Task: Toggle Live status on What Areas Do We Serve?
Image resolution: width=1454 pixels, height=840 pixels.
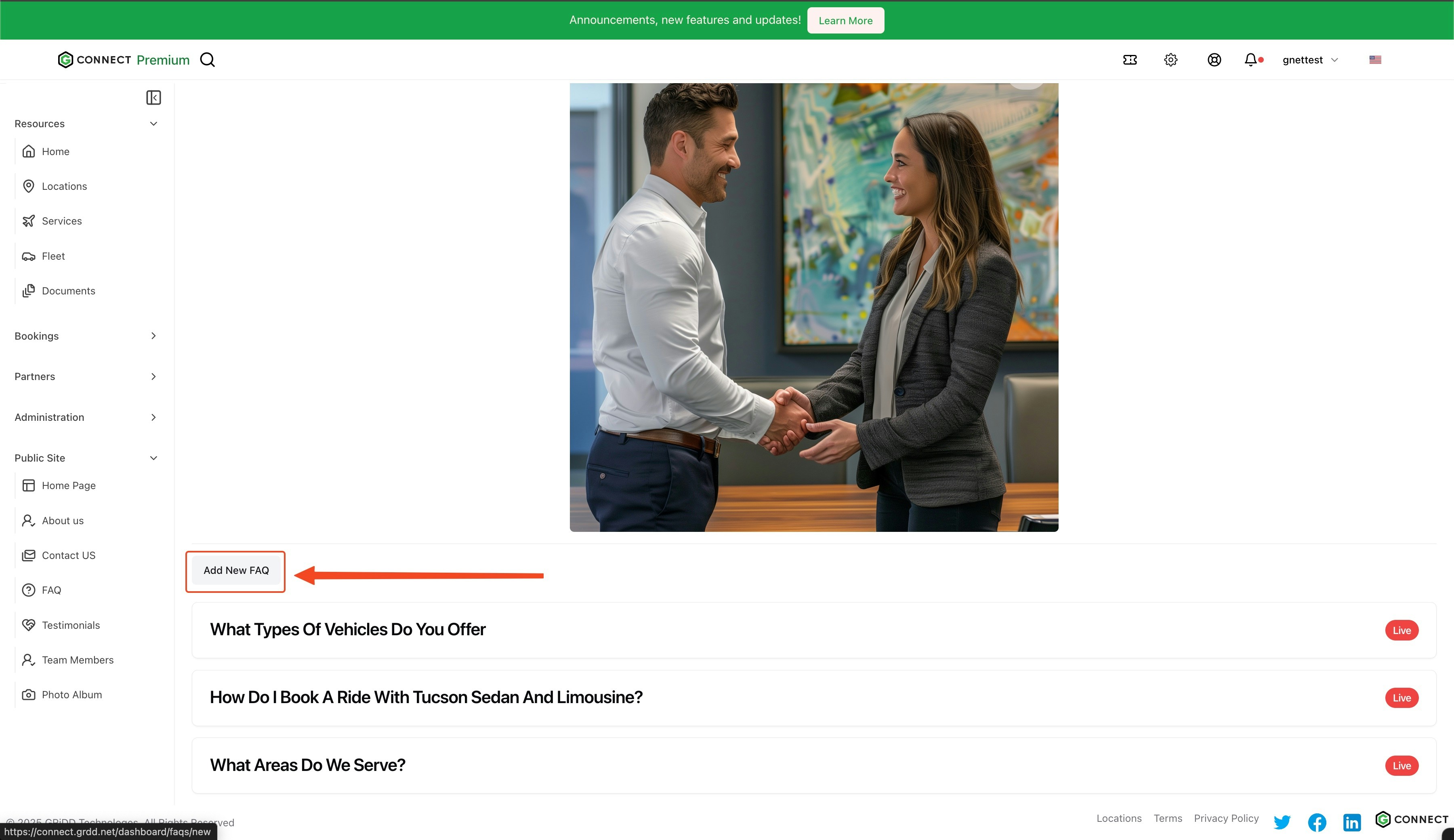Action: (1401, 766)
